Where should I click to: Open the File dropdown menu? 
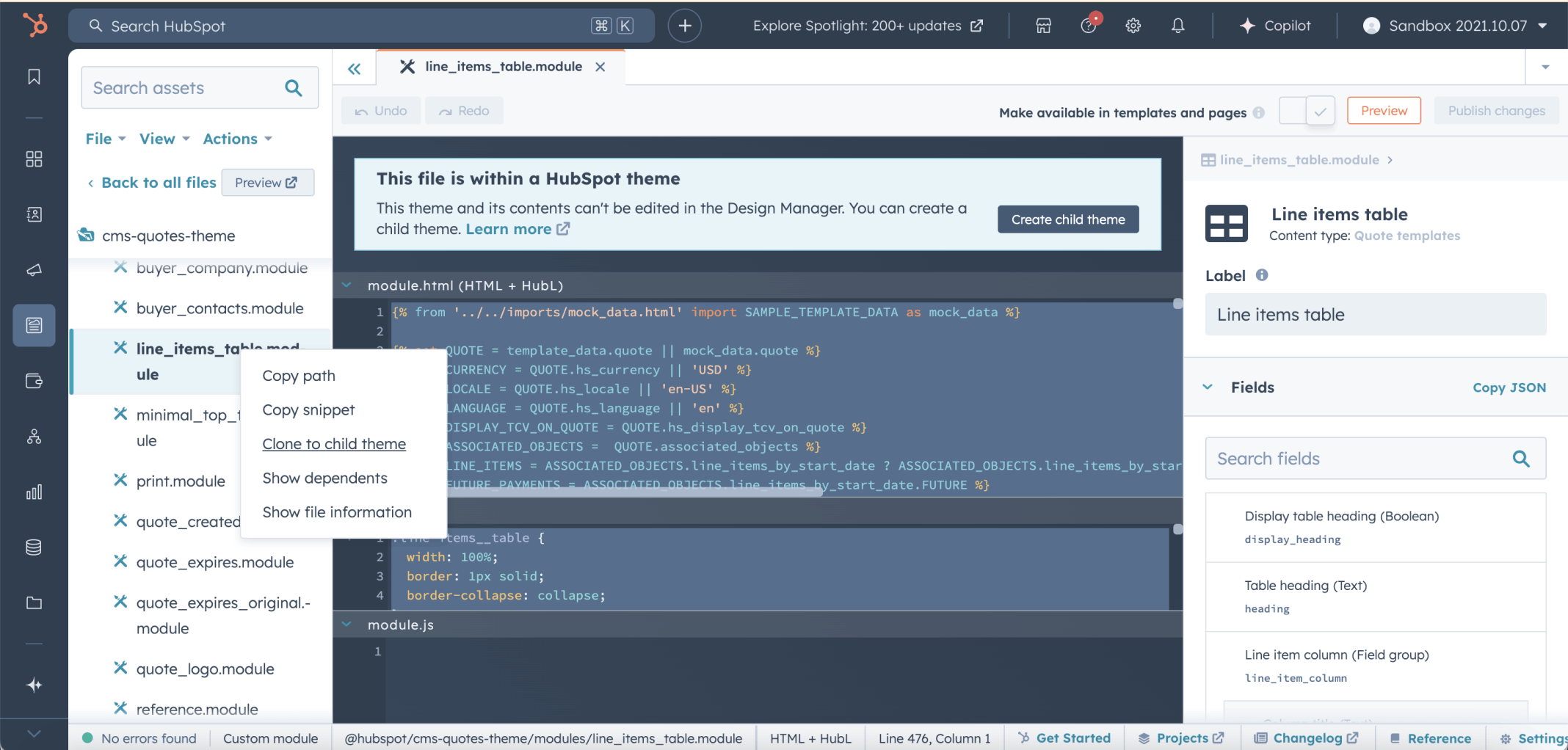pos(106,139)
